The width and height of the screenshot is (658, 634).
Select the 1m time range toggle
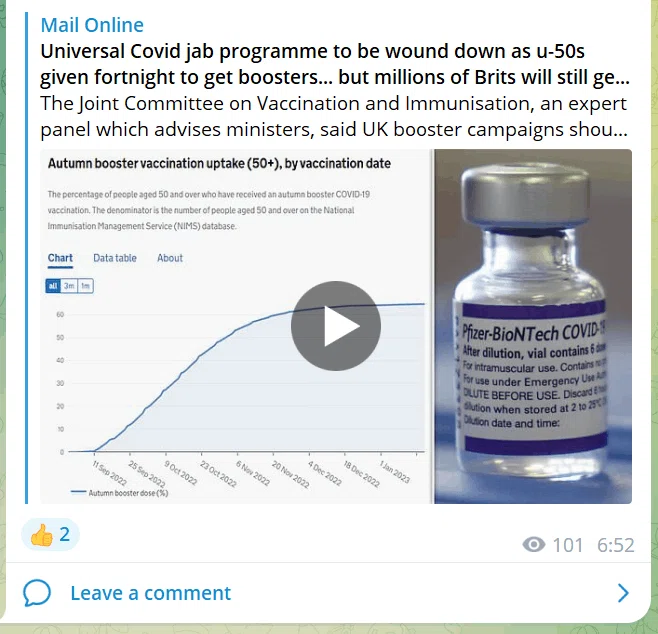pos(85,286)
